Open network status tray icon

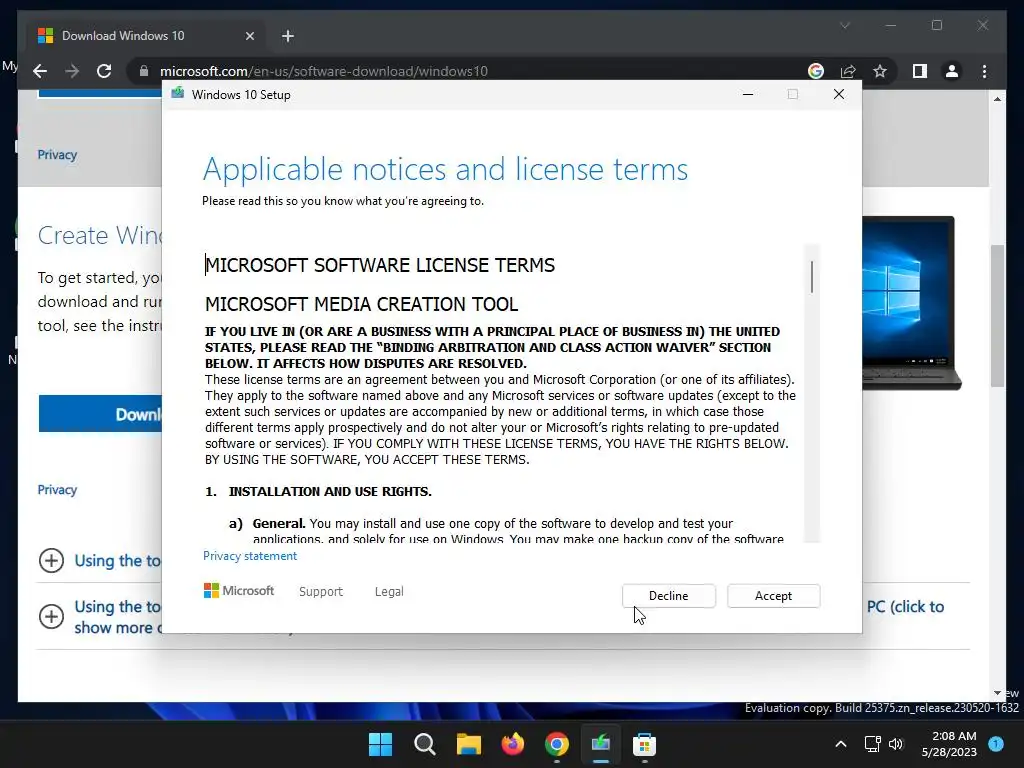click(x=872, y=744)
